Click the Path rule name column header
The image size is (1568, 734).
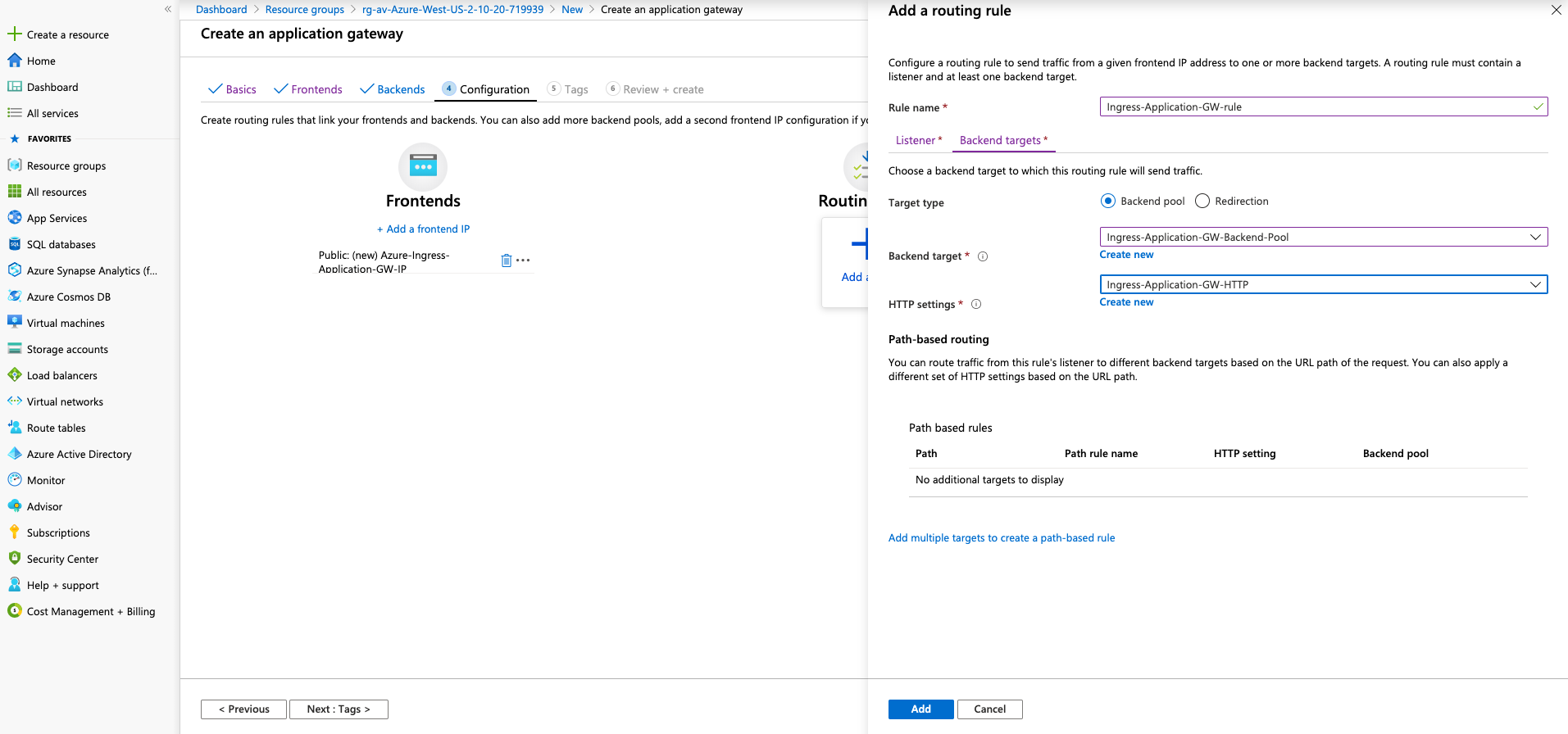tap(1101, 454)
